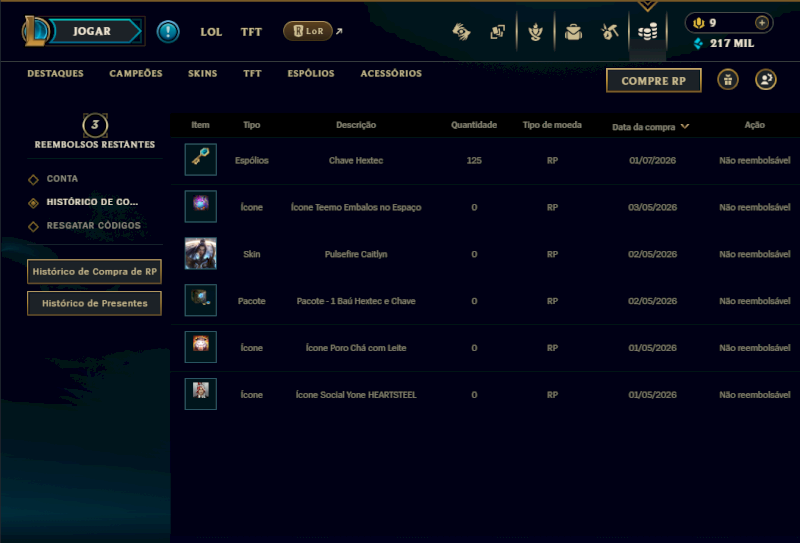This screenshot has height=543, width=800.
Task: Open the profile icon in top bar
Action: click(535, 32)
